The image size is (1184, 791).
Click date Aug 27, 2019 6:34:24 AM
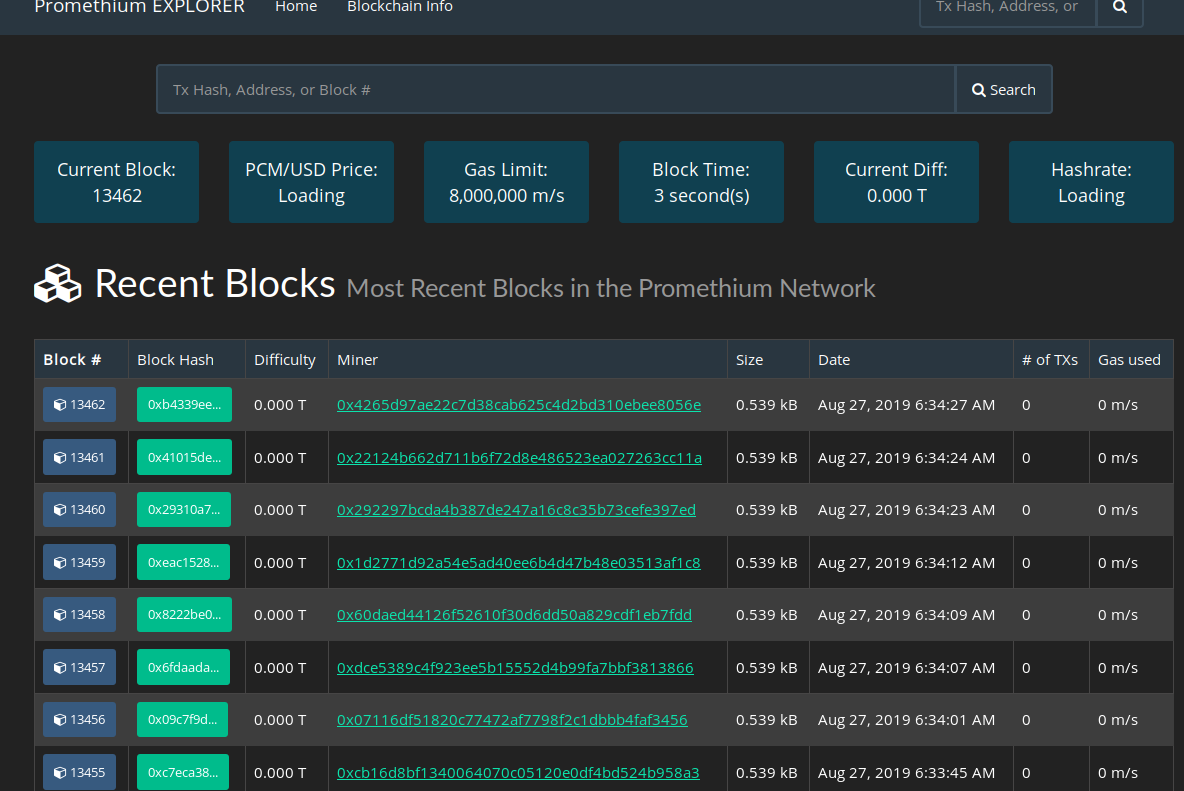coord(906,457)
